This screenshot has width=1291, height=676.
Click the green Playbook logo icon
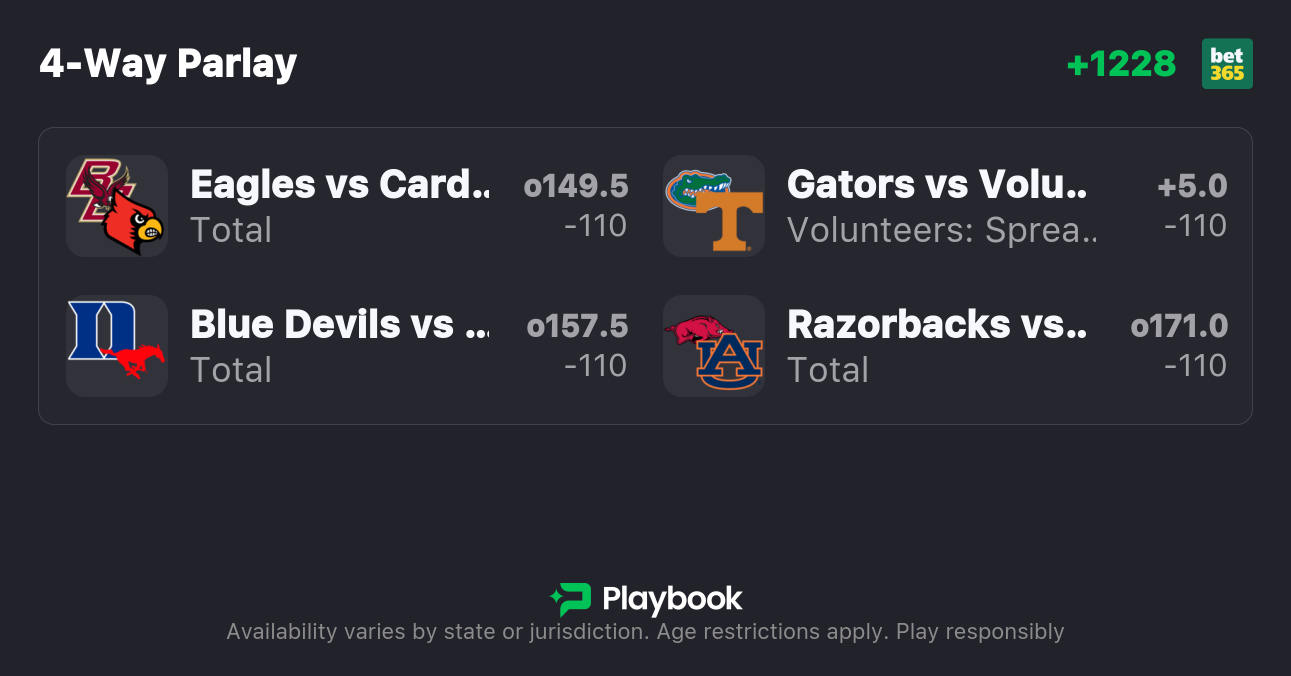(571, 599)
